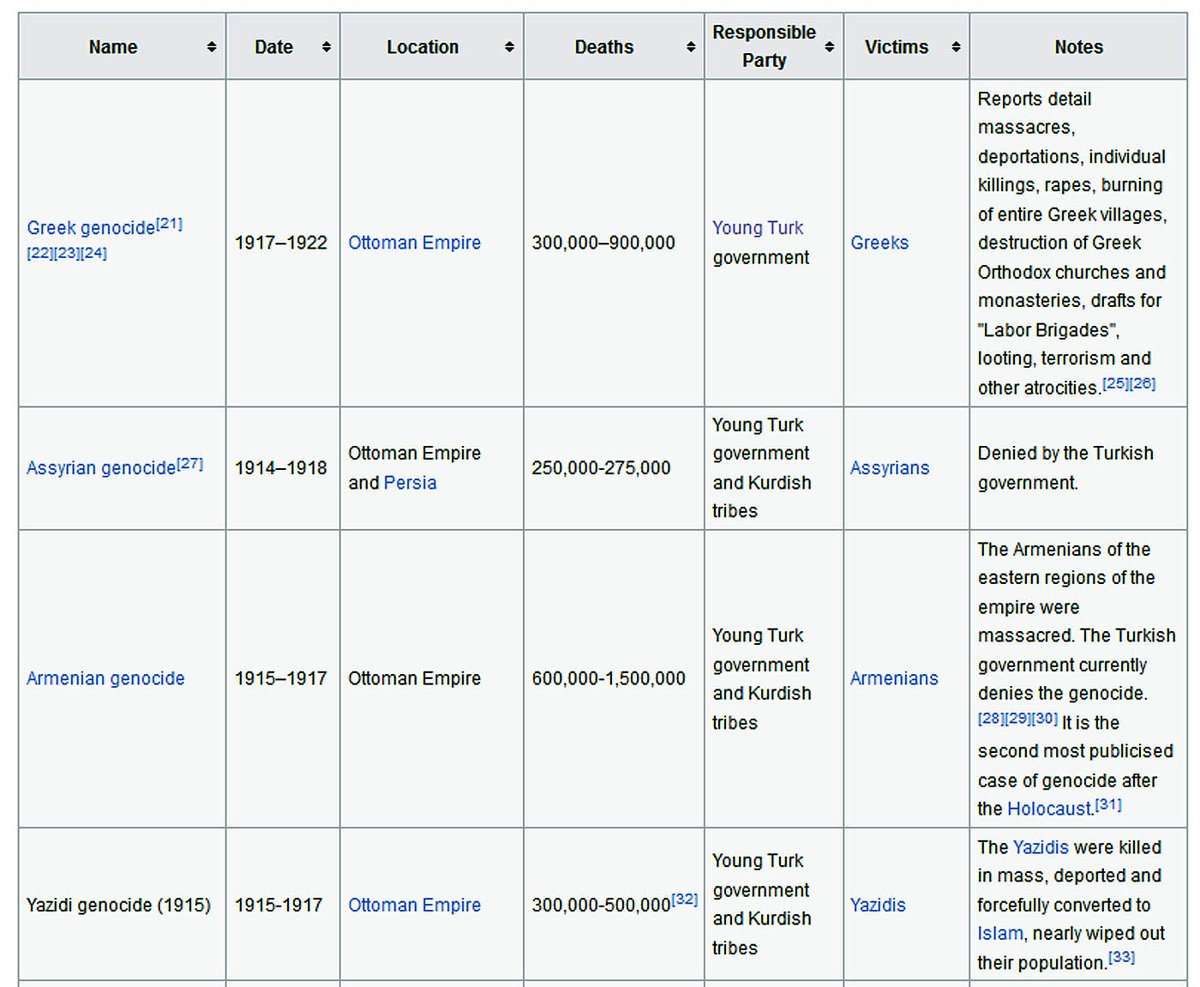Select the Yazidi genocide date 1915-1917
Screen dimensions: 1200x987
[x=279, y=905]
